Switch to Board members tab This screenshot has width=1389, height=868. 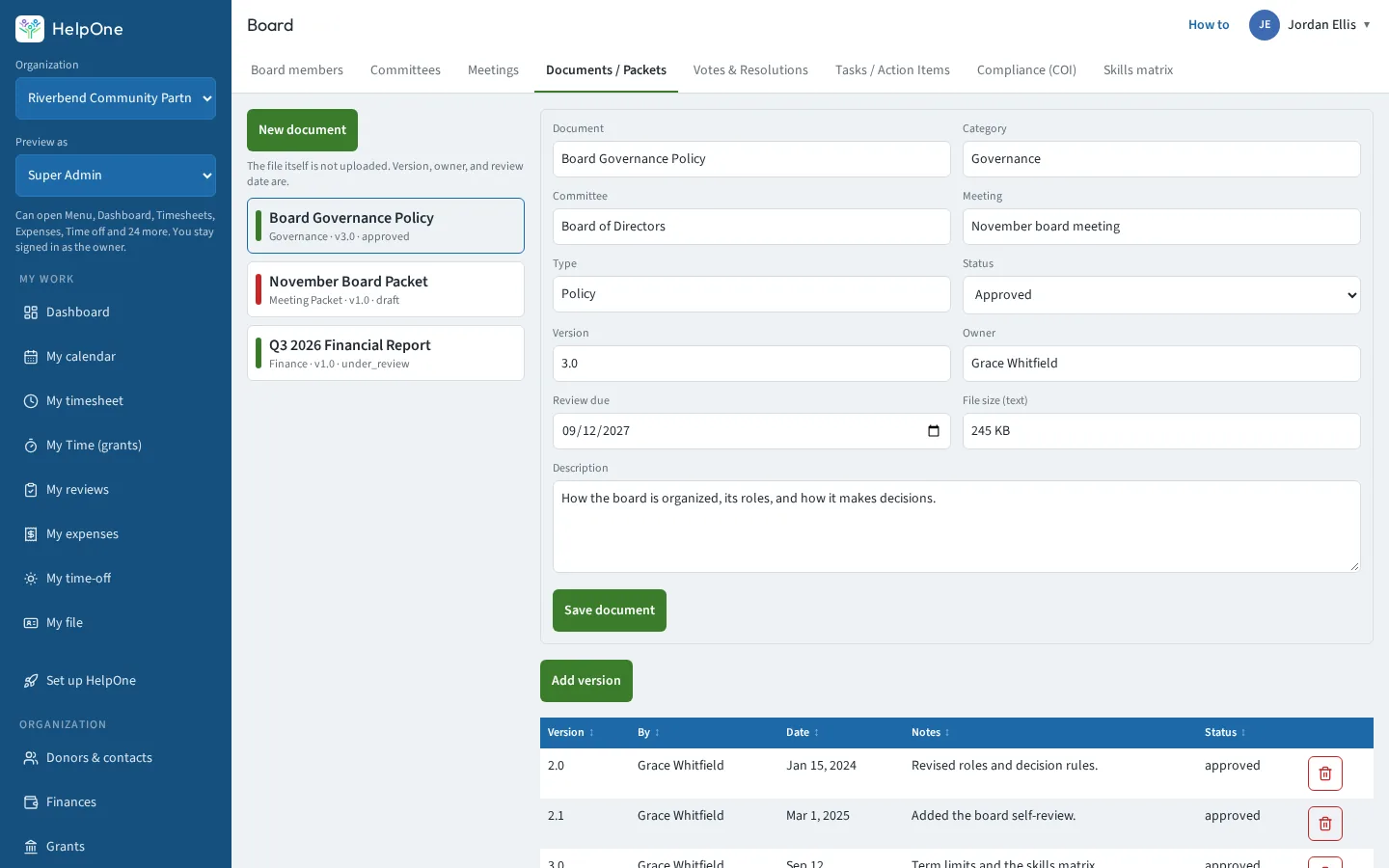pyautogui.click(x=297, y=70)
